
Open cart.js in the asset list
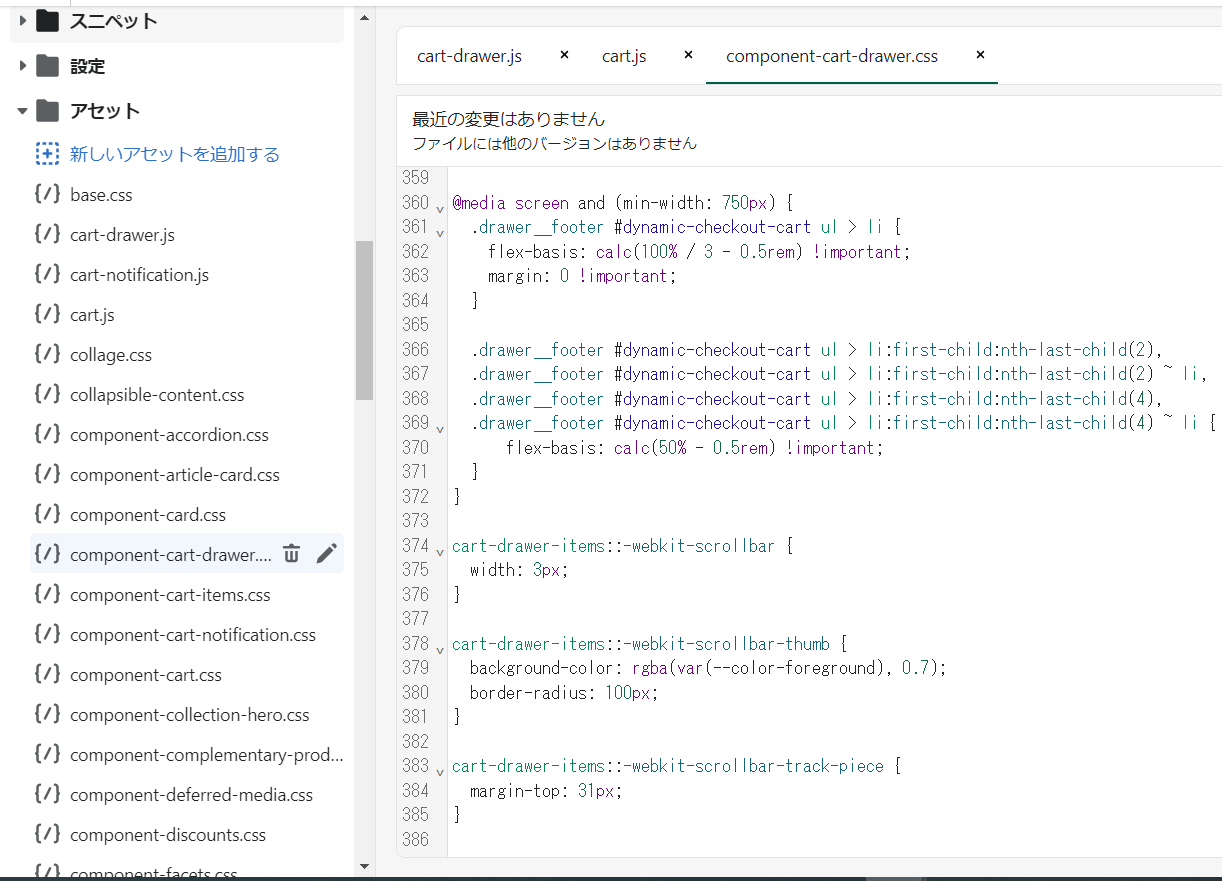click(x=92, y=315)
